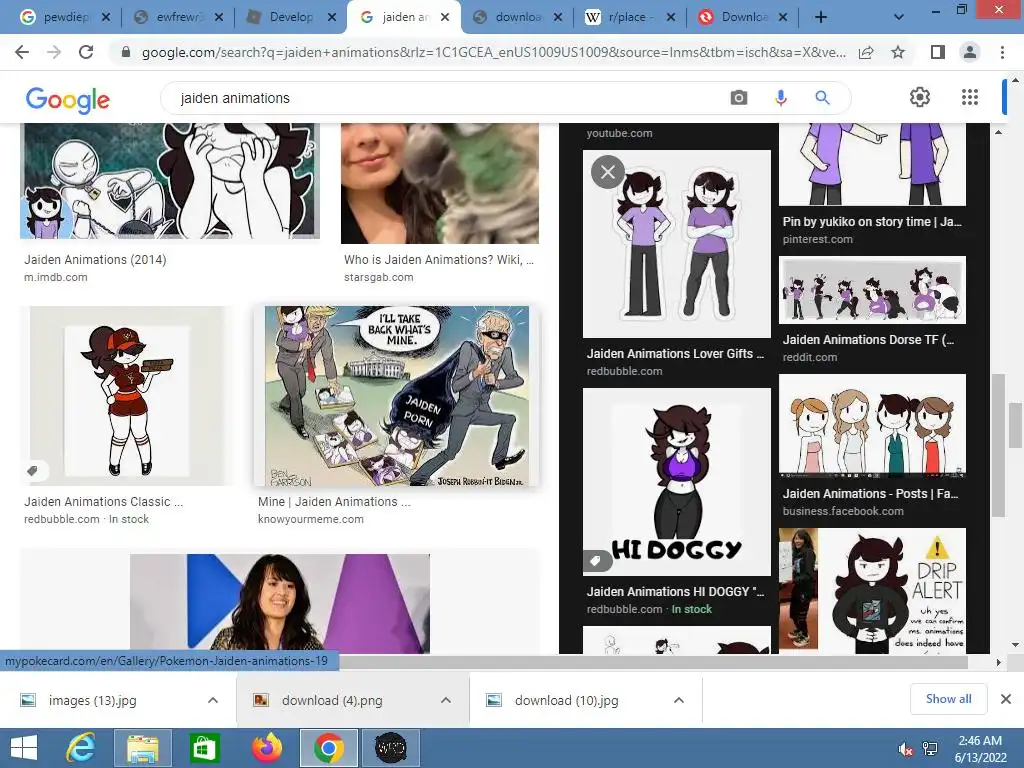Viewport: 1024px width, 768px height.
Task: Click the Google logo
Action: (x=67, y=99)
